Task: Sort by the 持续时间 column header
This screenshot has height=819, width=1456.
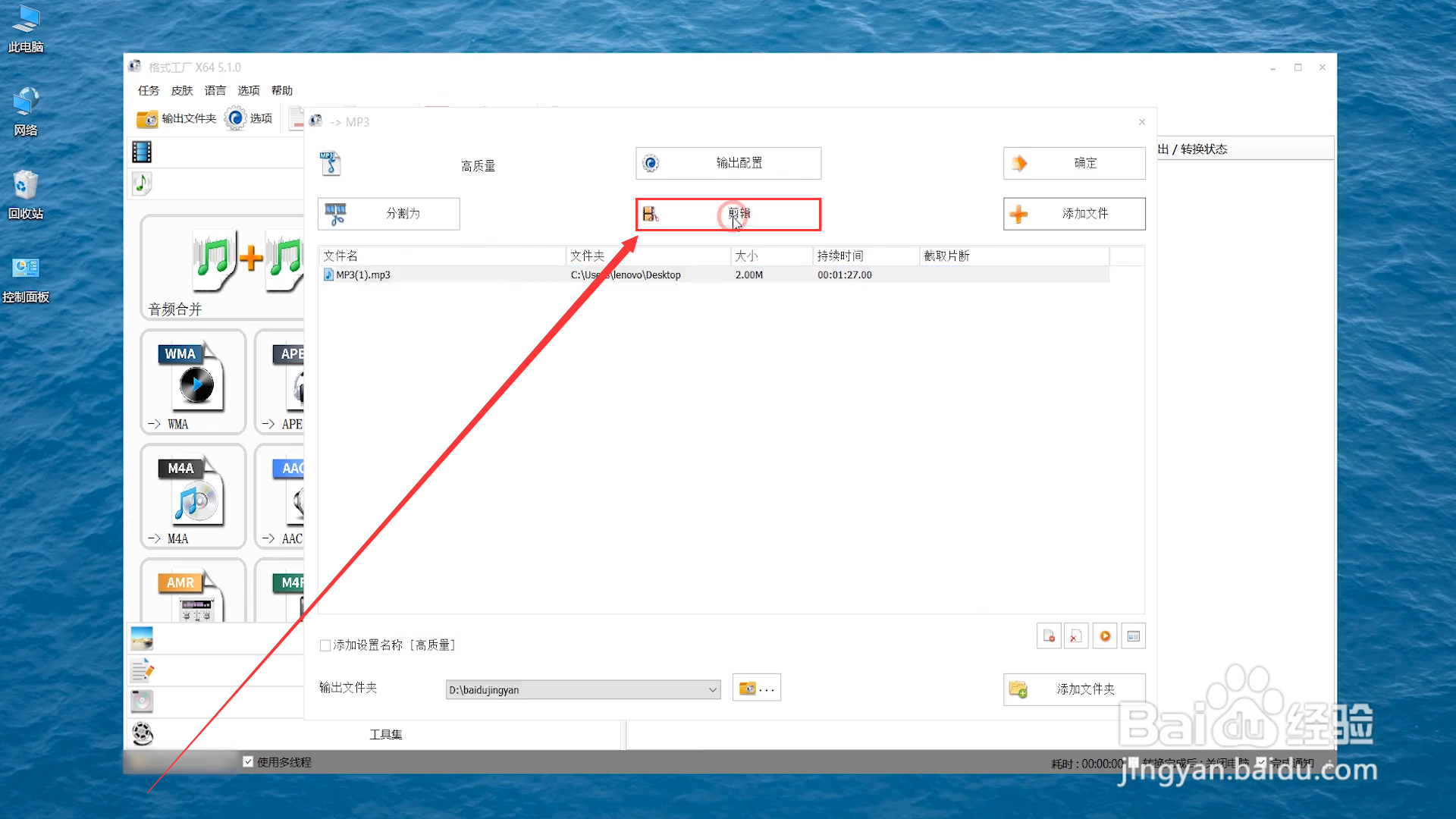Action: click(x=866, y=256)
